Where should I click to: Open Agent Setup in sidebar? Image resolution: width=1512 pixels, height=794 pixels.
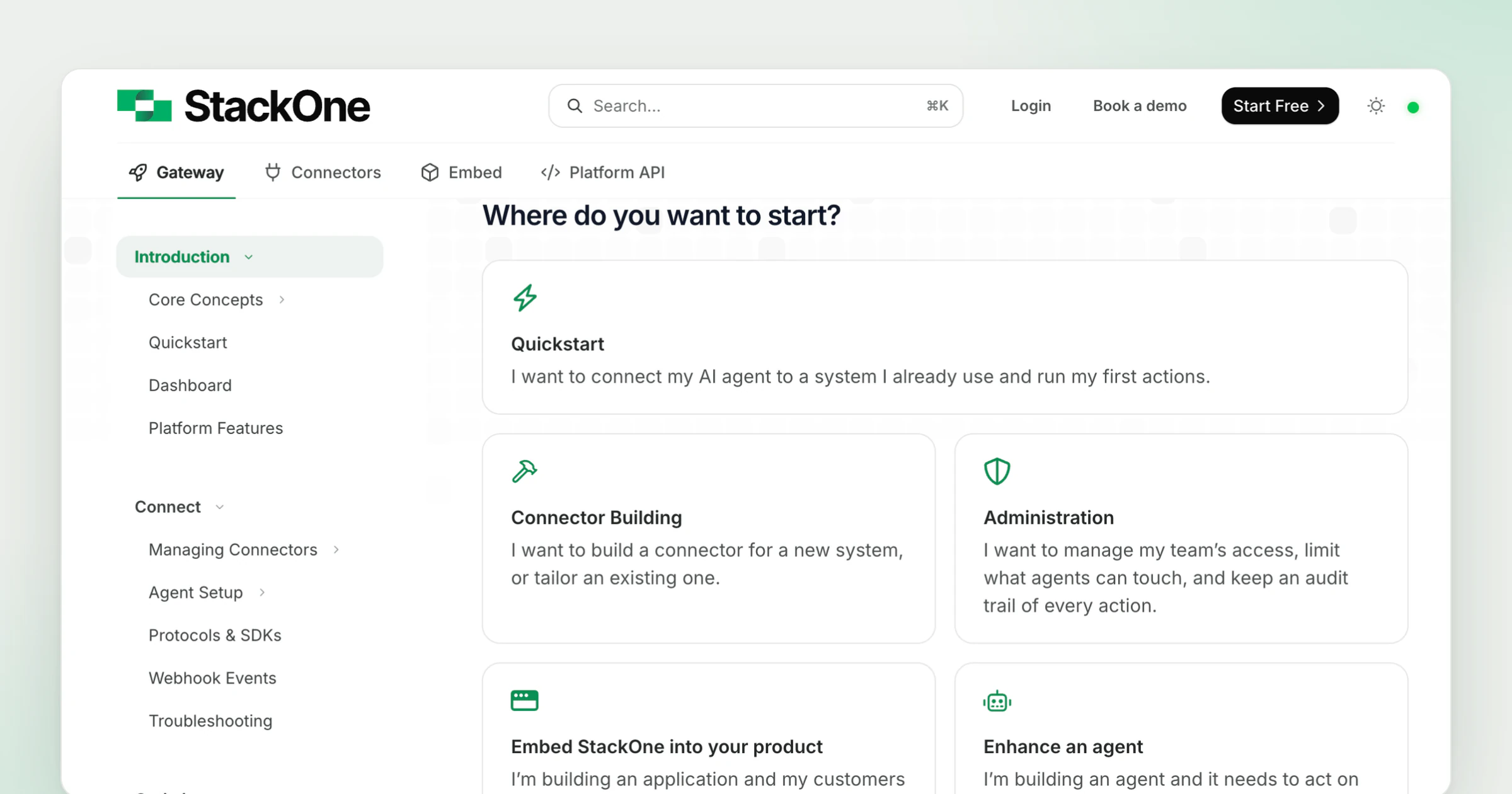tap(195, 593)
